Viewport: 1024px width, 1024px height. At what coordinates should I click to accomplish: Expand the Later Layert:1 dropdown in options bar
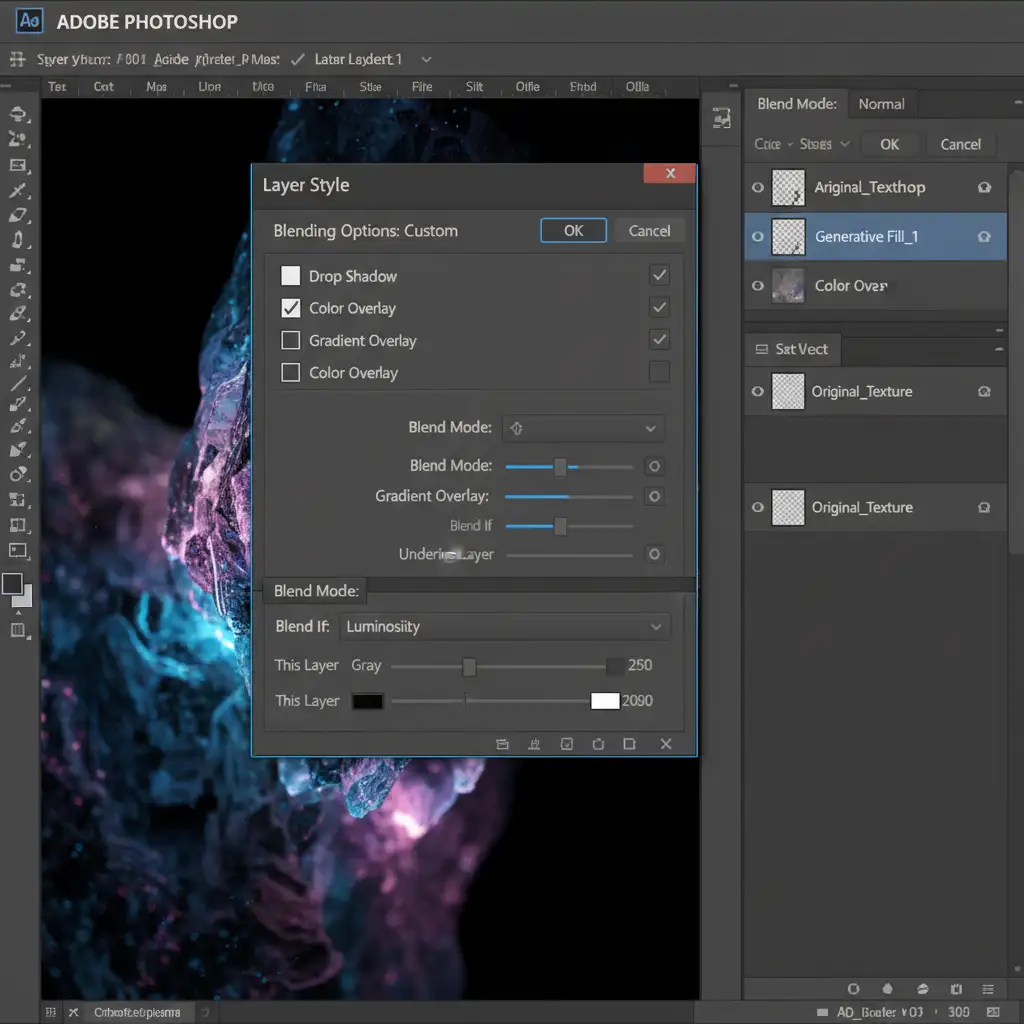427,60
